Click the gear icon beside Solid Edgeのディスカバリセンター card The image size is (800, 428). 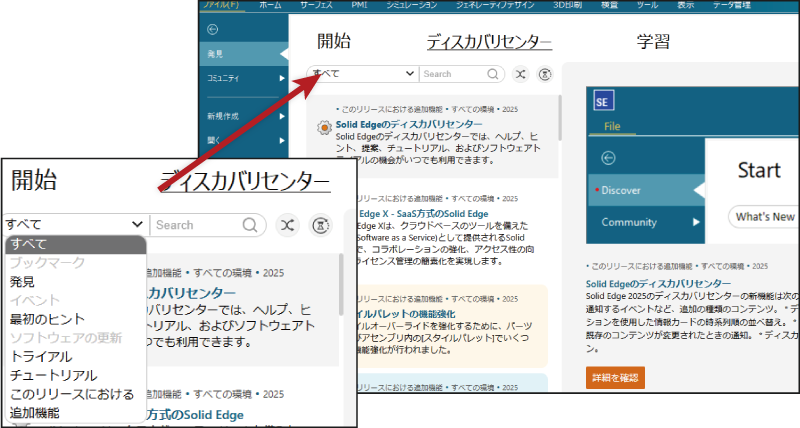[324, 127]
